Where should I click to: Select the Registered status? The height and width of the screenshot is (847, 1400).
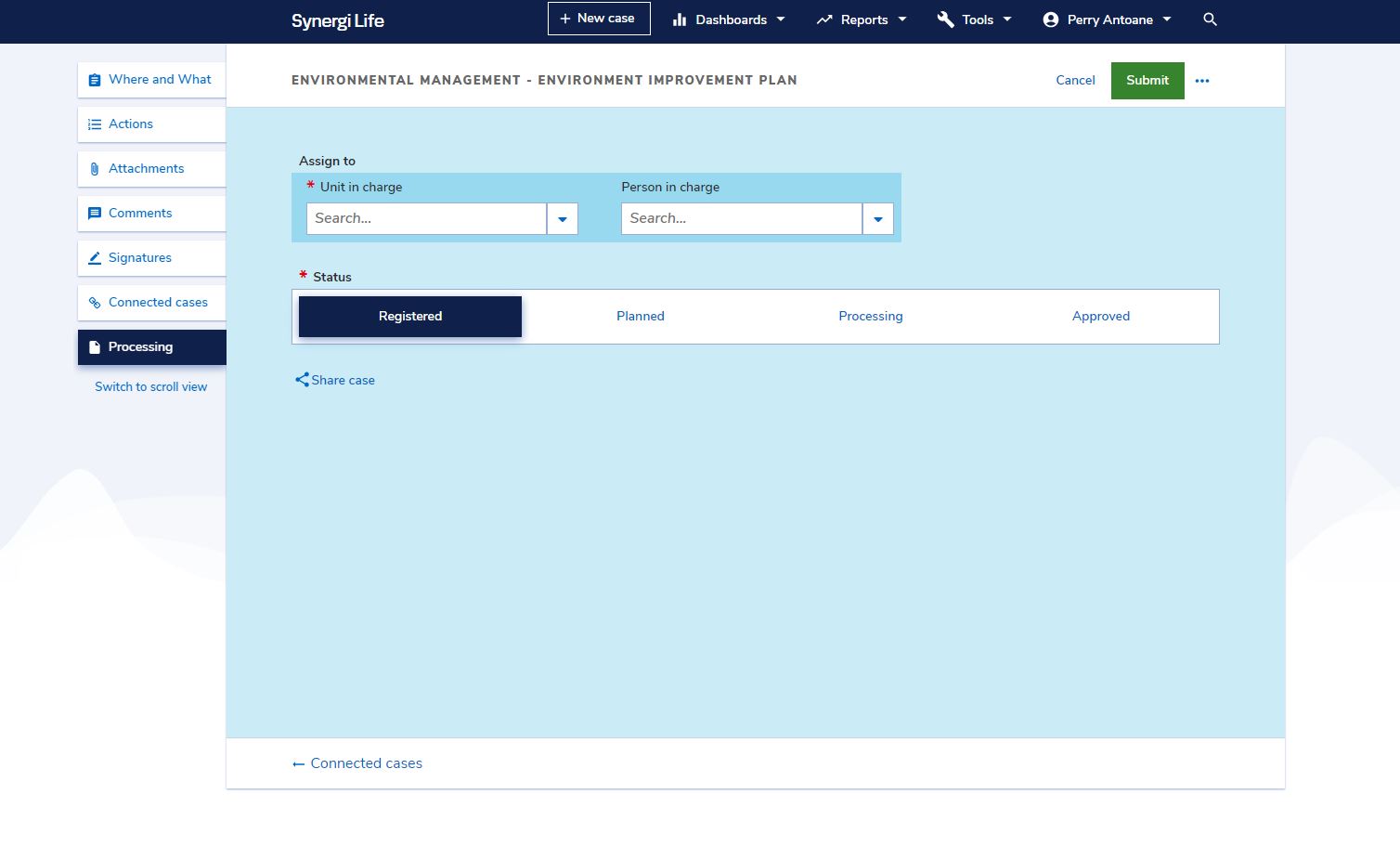tap(409, 316)
